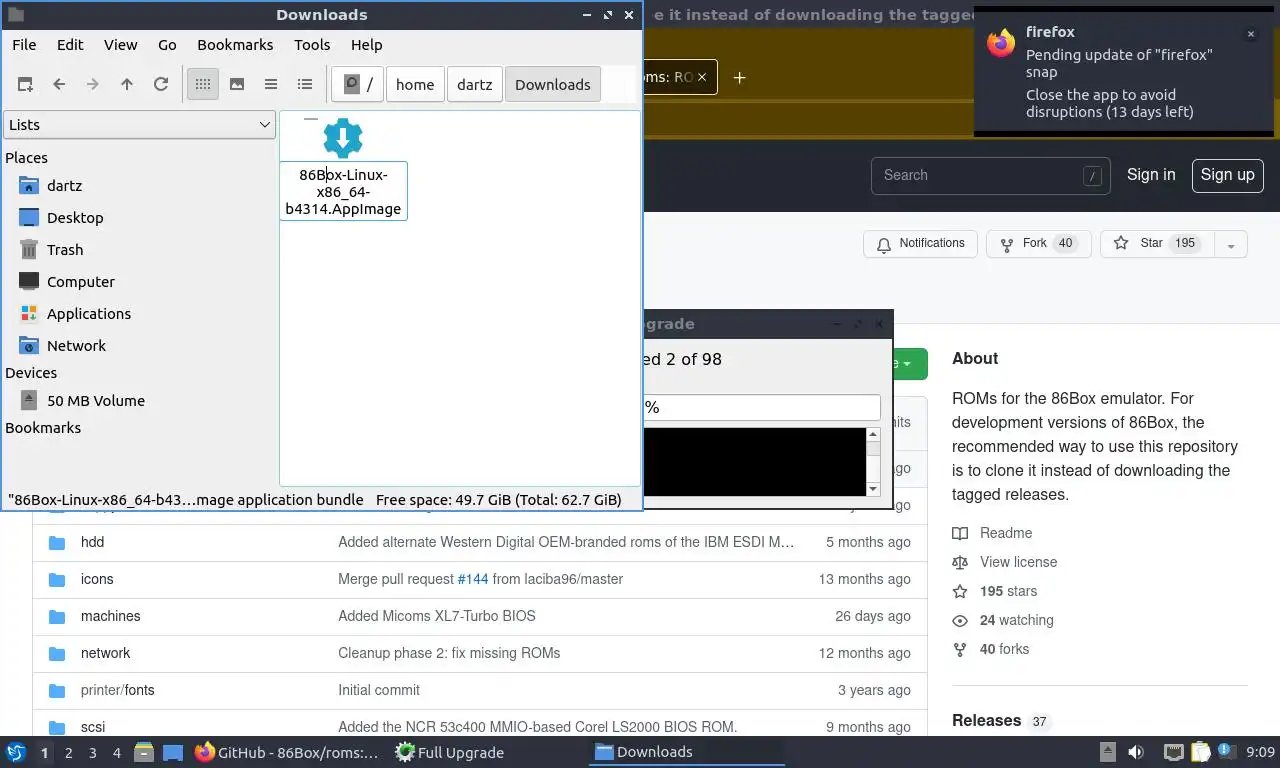The height and width of the screenshot is (768, 1280).
Task: Select Network in Places sidebar
Action: point(76,345)
